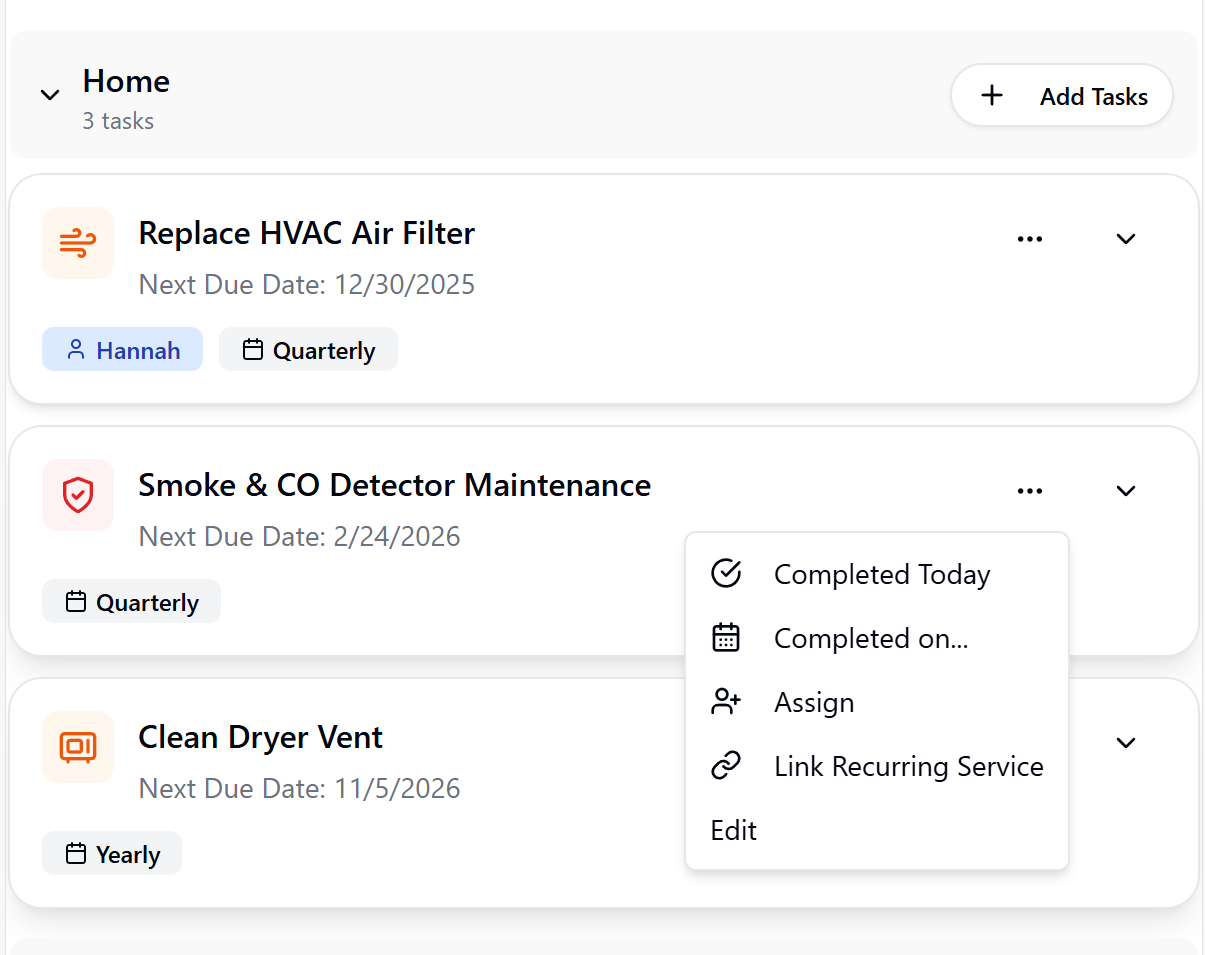Select the calendar icon next to Completed on...
1205x955 pixels.
click(x=725, y=637)
